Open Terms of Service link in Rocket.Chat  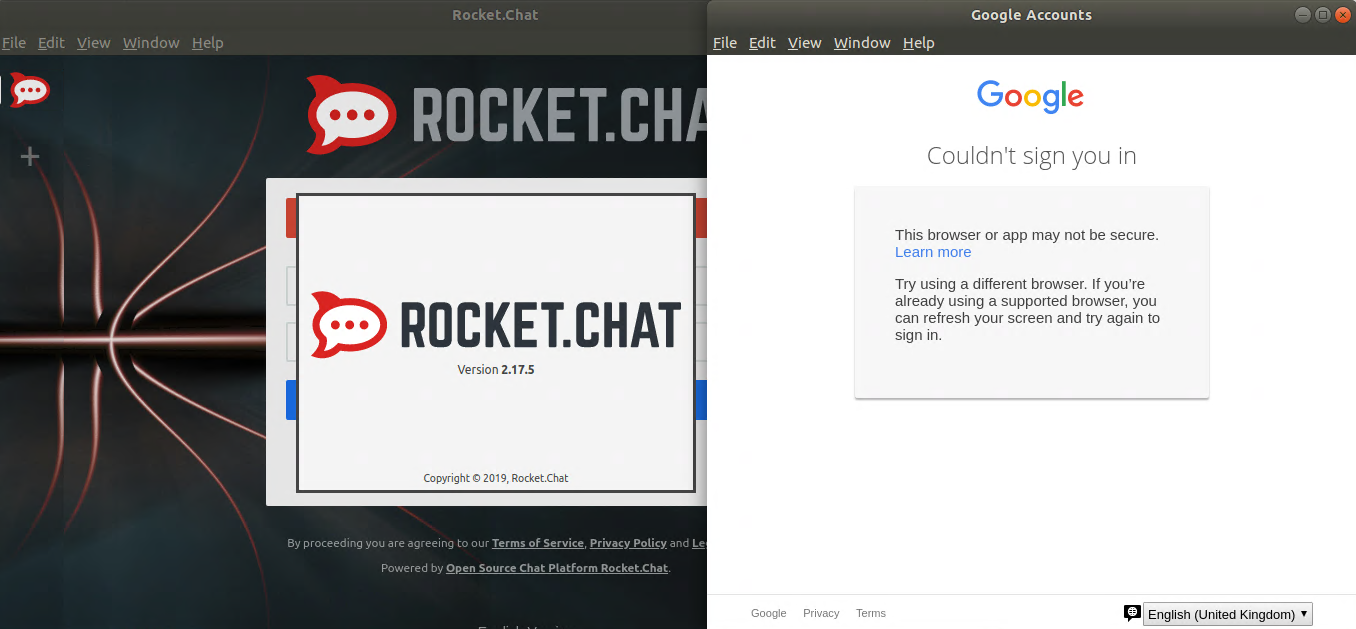538,543
